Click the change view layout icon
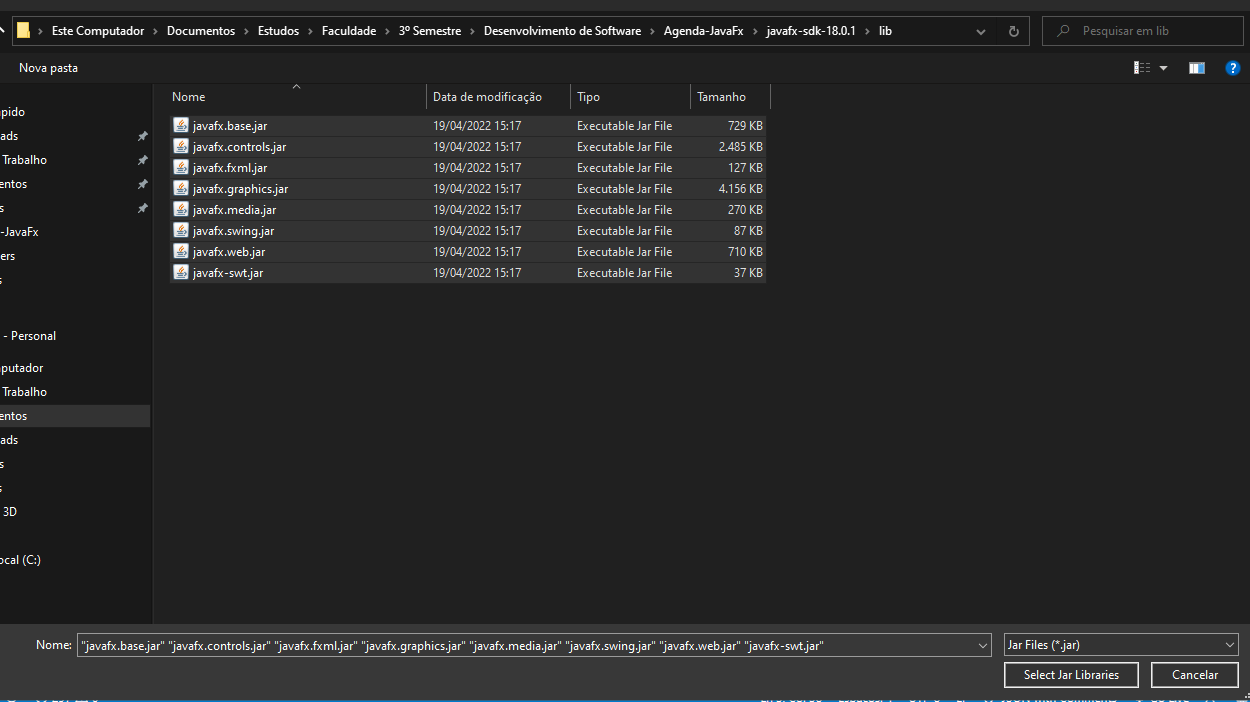This screenshot has width=1250, height=702. [x=1142, y=68]
